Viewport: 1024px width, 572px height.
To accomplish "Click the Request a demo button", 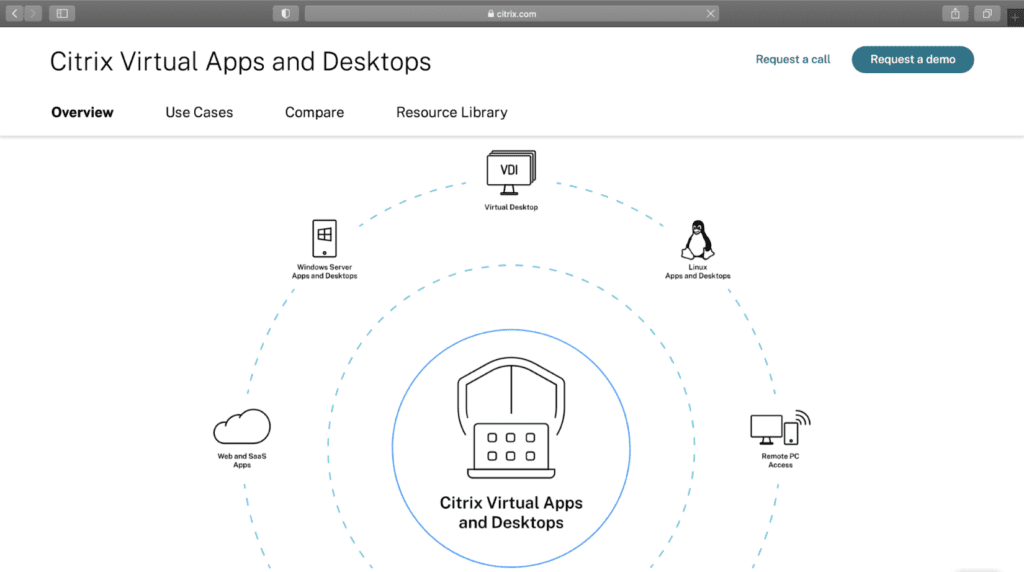I will click(912, 59).
